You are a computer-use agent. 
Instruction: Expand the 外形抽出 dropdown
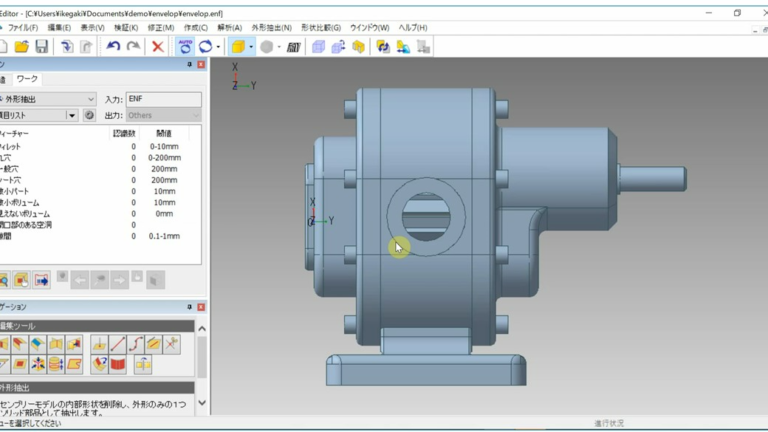click(x=90, y=100)
